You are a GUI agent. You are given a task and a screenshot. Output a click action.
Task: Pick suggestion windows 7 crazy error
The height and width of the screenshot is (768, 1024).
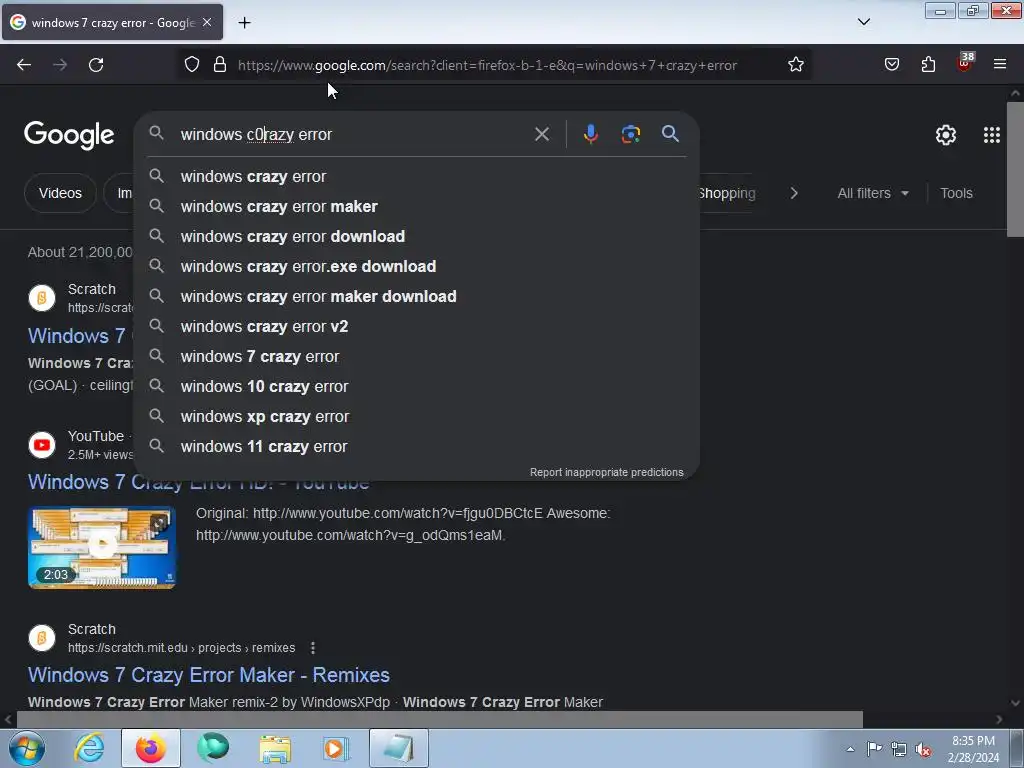pos(417,357)
